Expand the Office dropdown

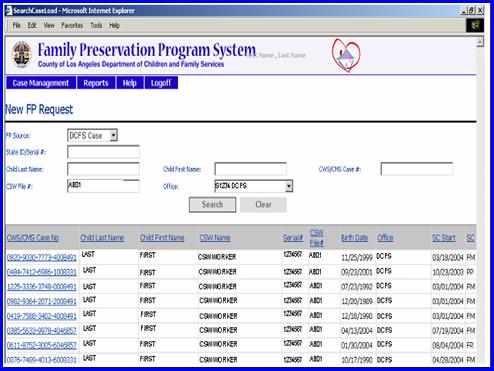tap(289, 186)
